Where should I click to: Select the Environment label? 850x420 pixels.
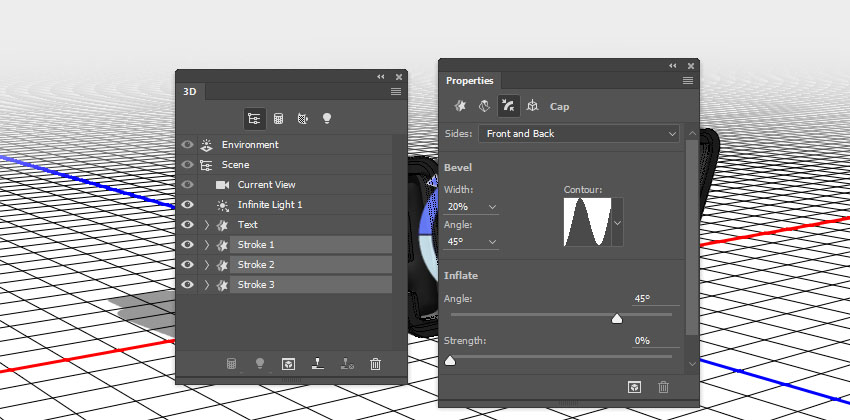[250, 145]
